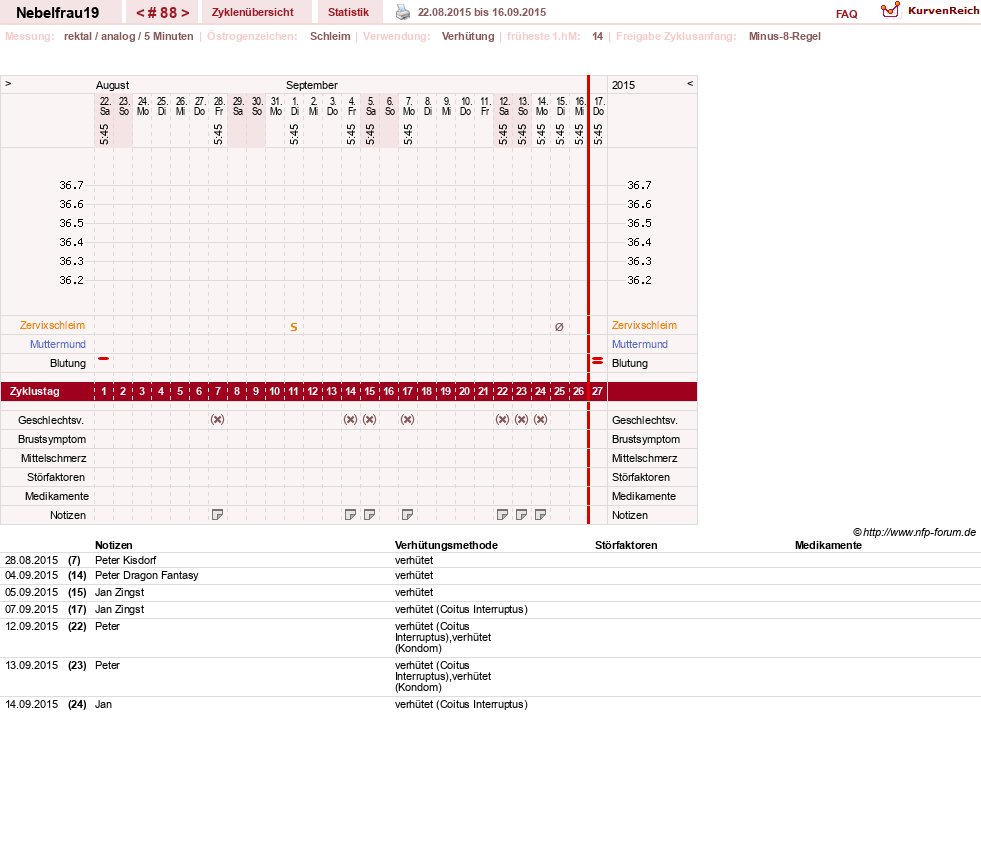Go to previous cycle with < arrow
Screen dimensions: 981x864
pyautogui.click(x=141, y=13)
